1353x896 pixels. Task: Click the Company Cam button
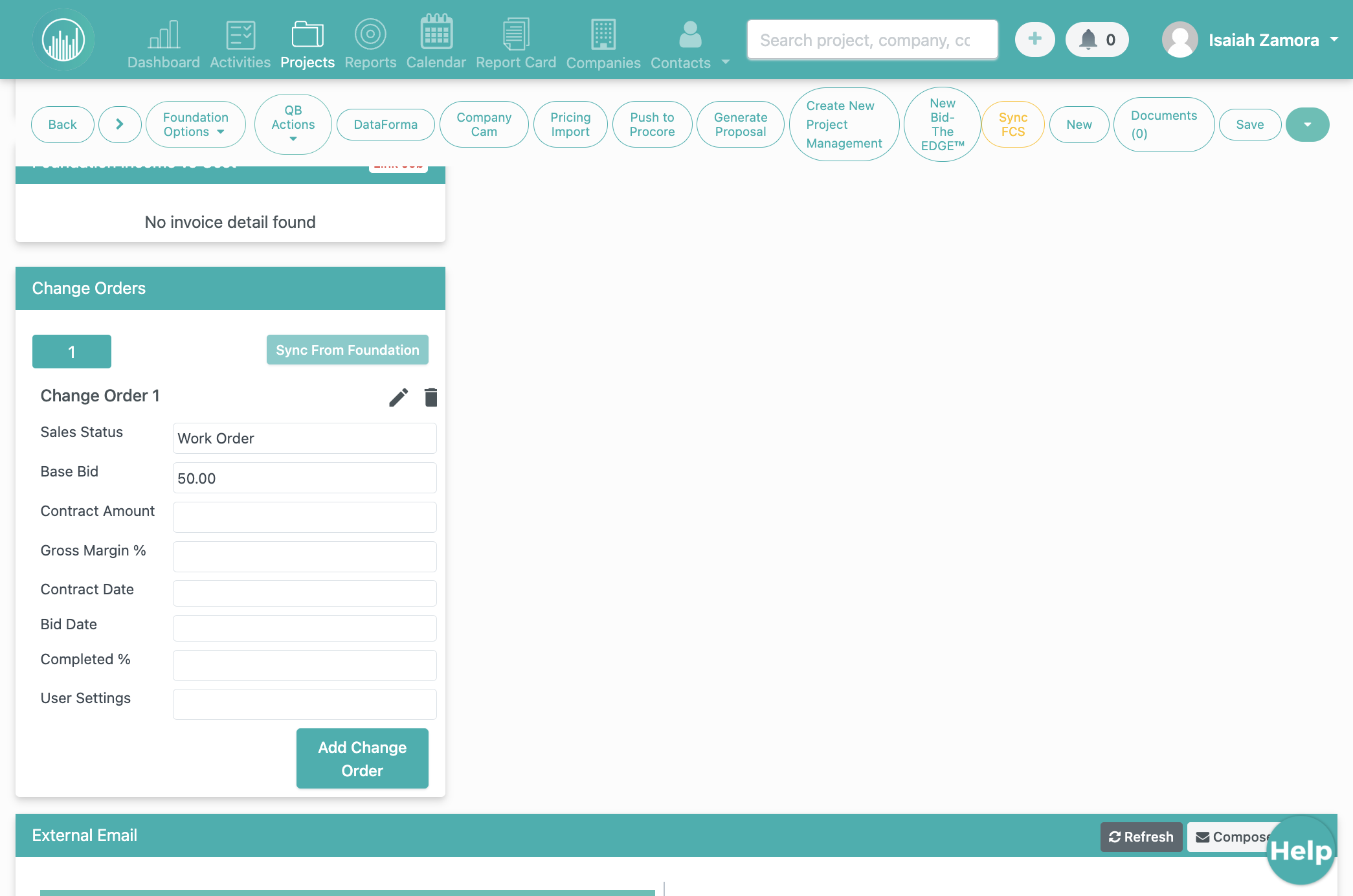484,124
